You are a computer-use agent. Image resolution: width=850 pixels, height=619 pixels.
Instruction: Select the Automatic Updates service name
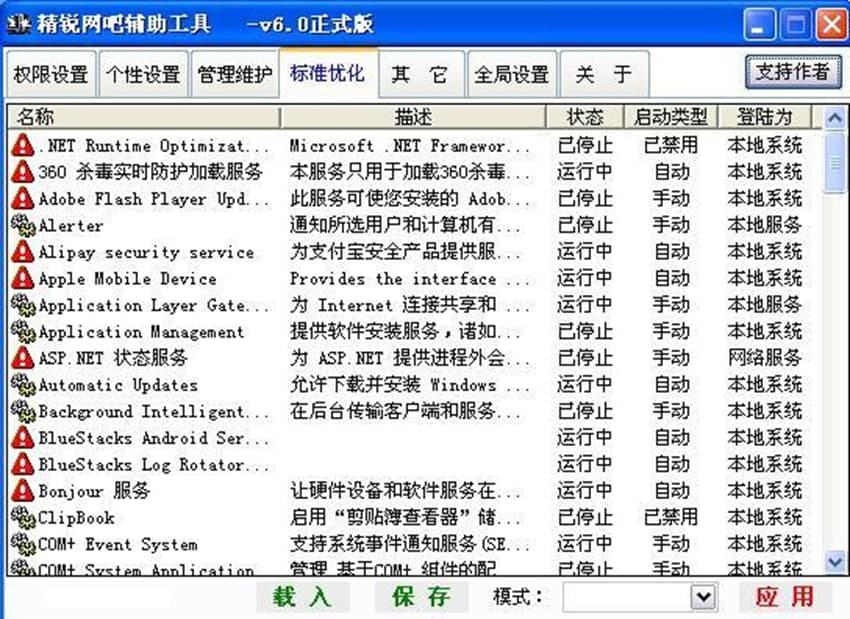[x=118, y=385]
